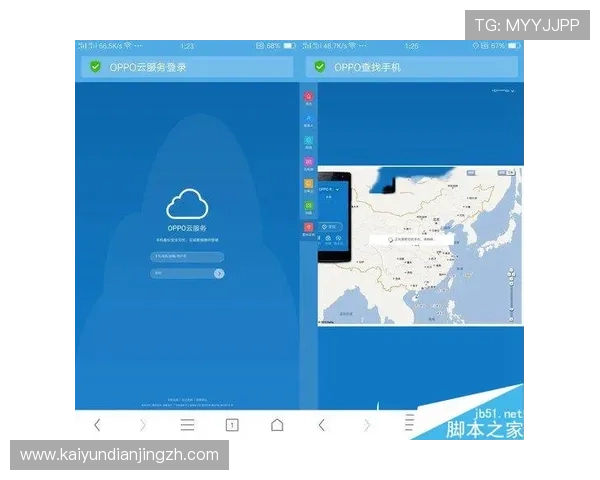Click the OPPO cloud logo icon
Screen dimensions: 600x480
click(x=187, y=204)
